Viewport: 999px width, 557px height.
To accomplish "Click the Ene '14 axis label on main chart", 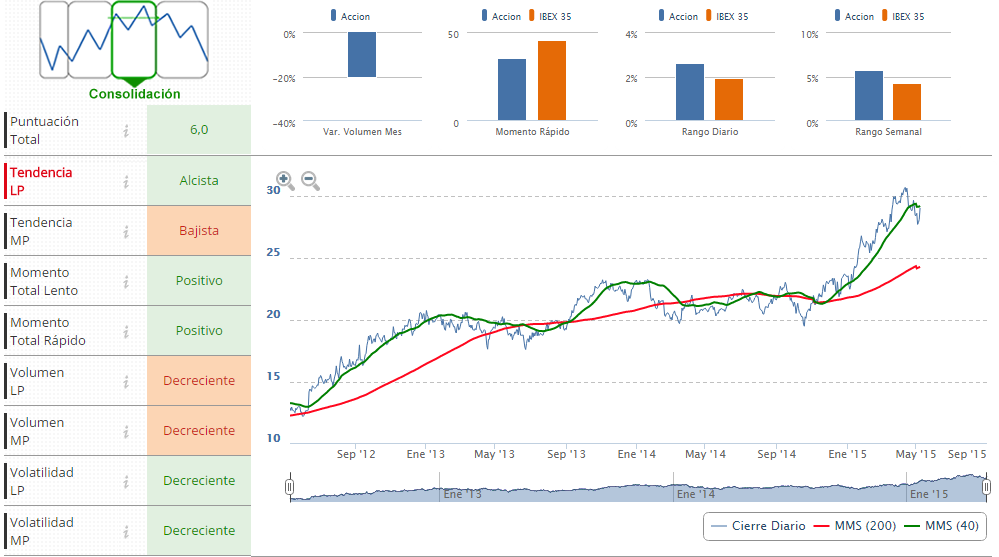I will pos(636,454).
